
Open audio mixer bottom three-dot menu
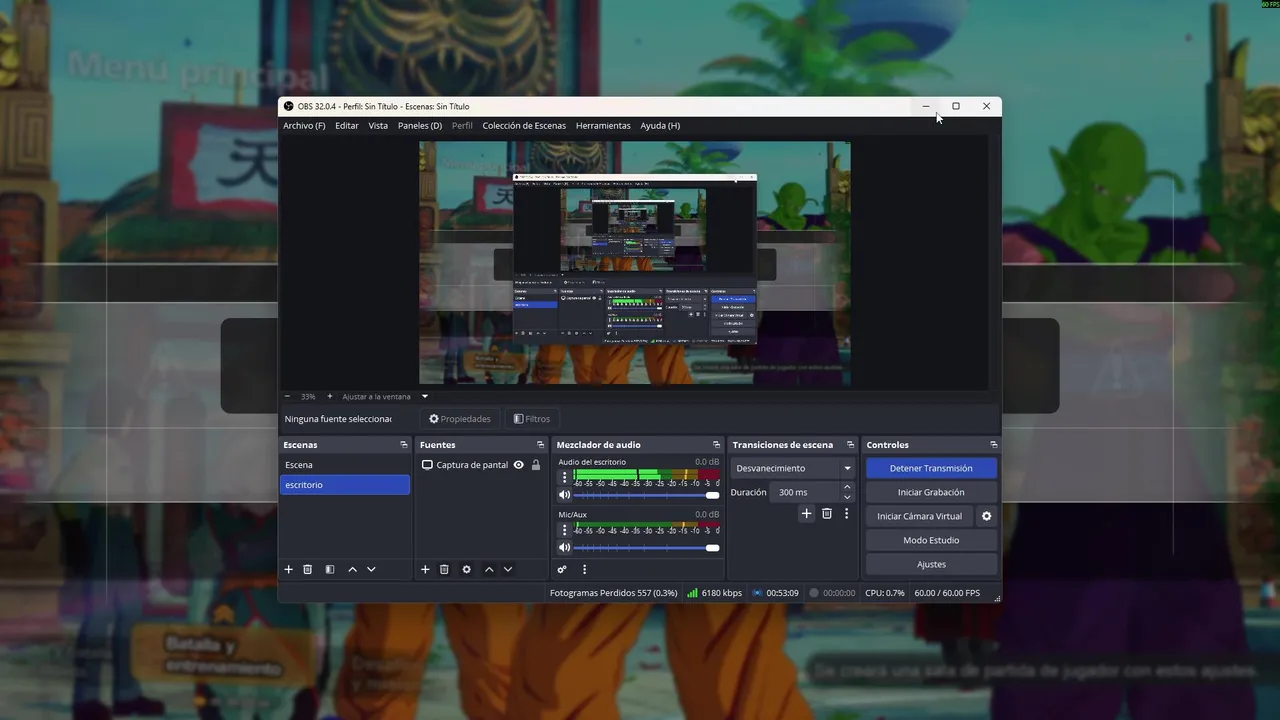tap(584, 569)
